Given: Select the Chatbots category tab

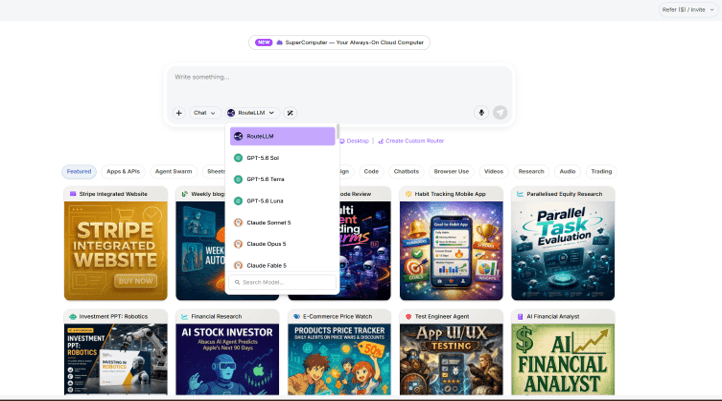Looking at the screenshot, I should [x=406, y=171].
